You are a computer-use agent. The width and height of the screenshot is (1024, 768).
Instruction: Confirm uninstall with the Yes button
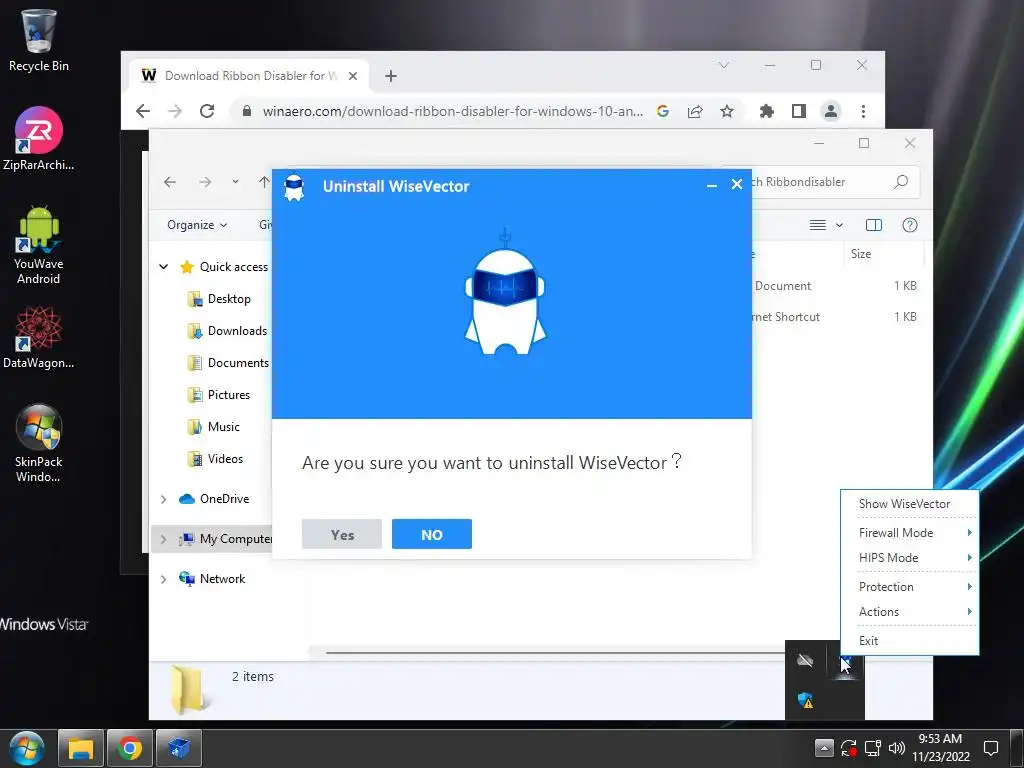click(342, 534)
